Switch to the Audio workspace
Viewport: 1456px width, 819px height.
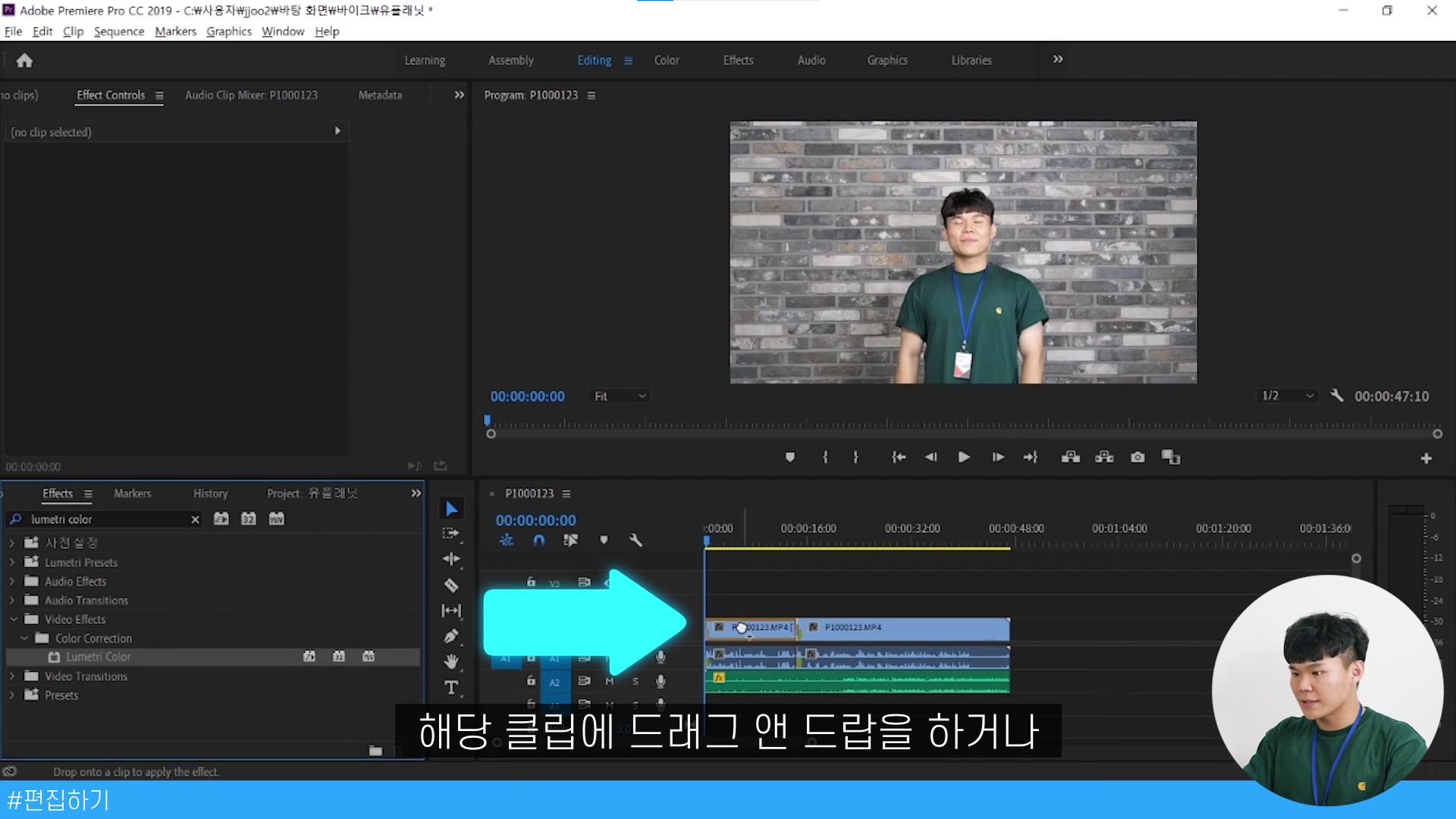(811, 60)
